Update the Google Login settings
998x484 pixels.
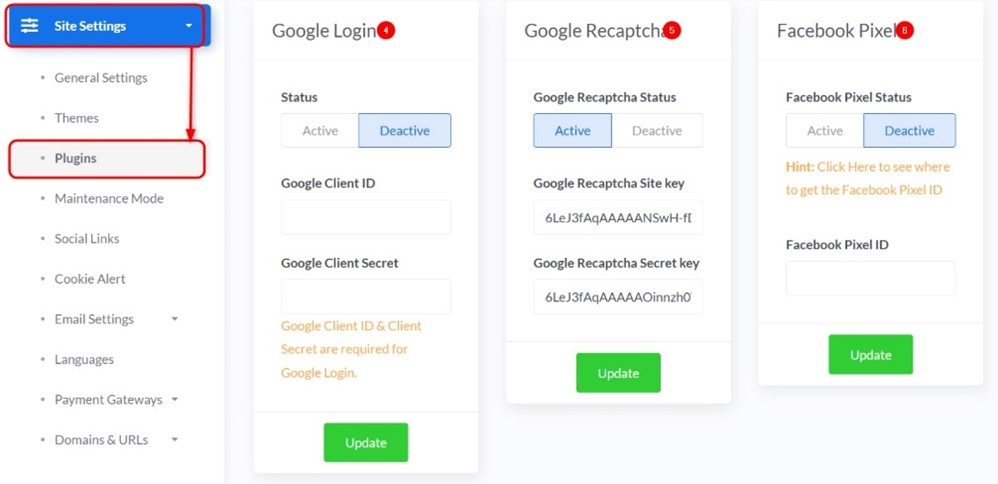coord(366,442)
